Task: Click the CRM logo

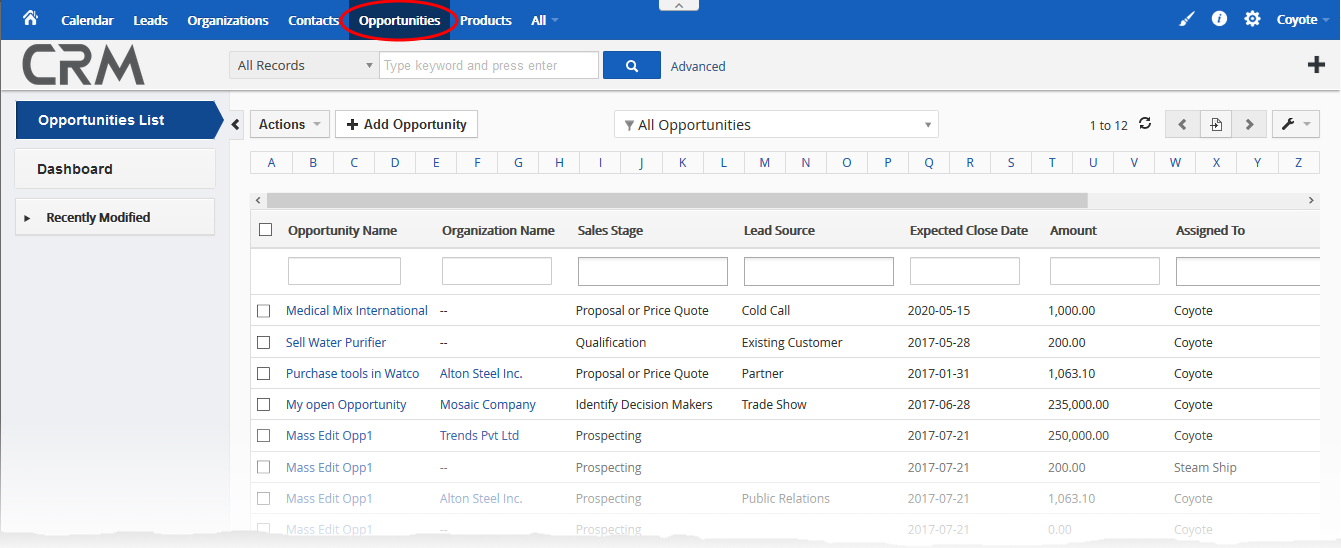Action: [x=84, y=65]
